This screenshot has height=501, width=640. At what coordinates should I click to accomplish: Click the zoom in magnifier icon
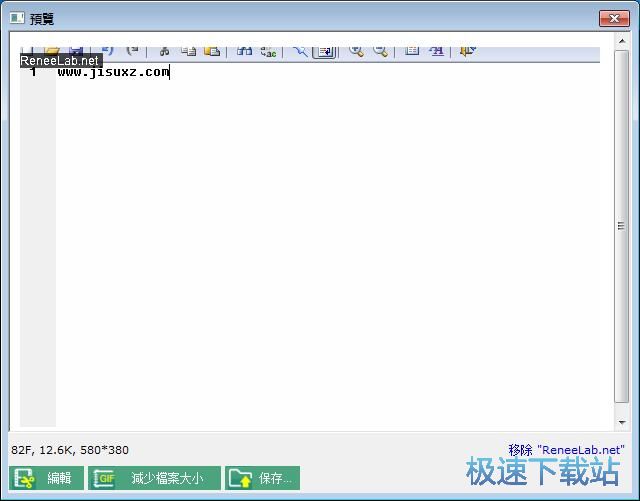click(356, 51)
